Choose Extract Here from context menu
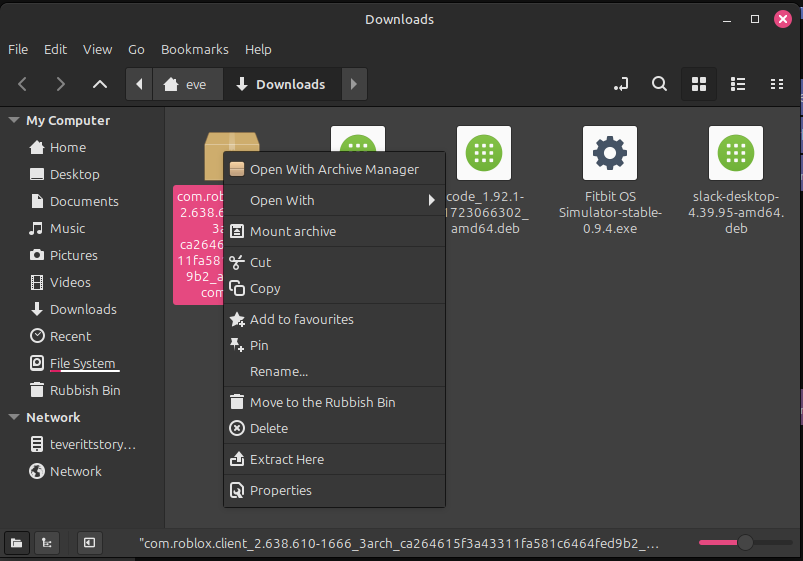Screen dimensions: 803x561 pyautogui.click(x=286, y=459)
